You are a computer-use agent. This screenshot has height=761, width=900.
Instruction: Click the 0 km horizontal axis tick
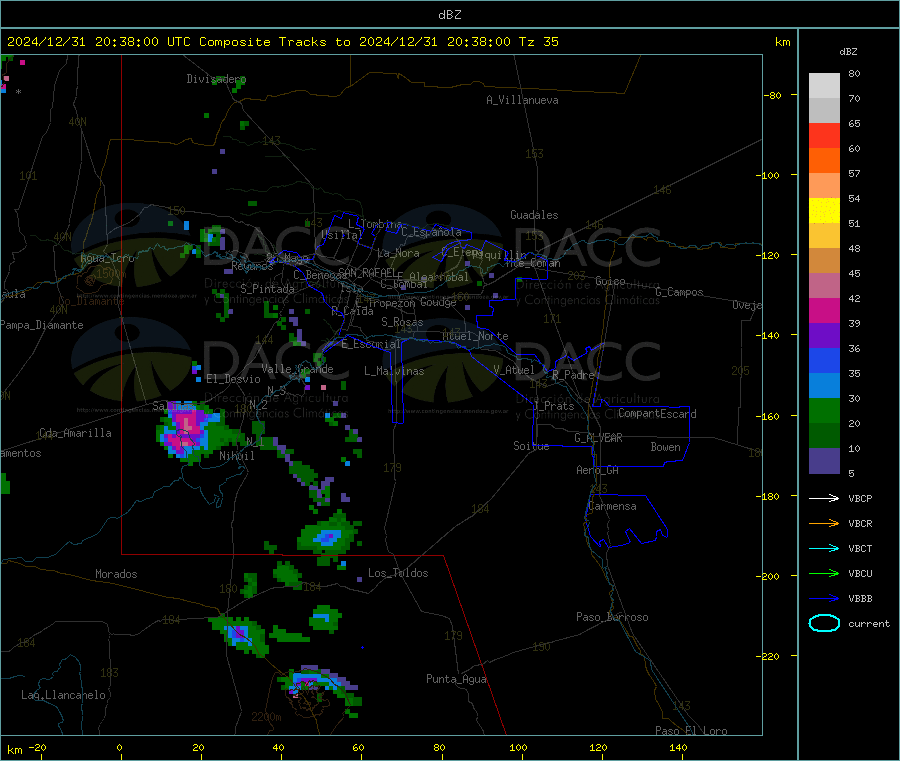(x=119, y=748)
